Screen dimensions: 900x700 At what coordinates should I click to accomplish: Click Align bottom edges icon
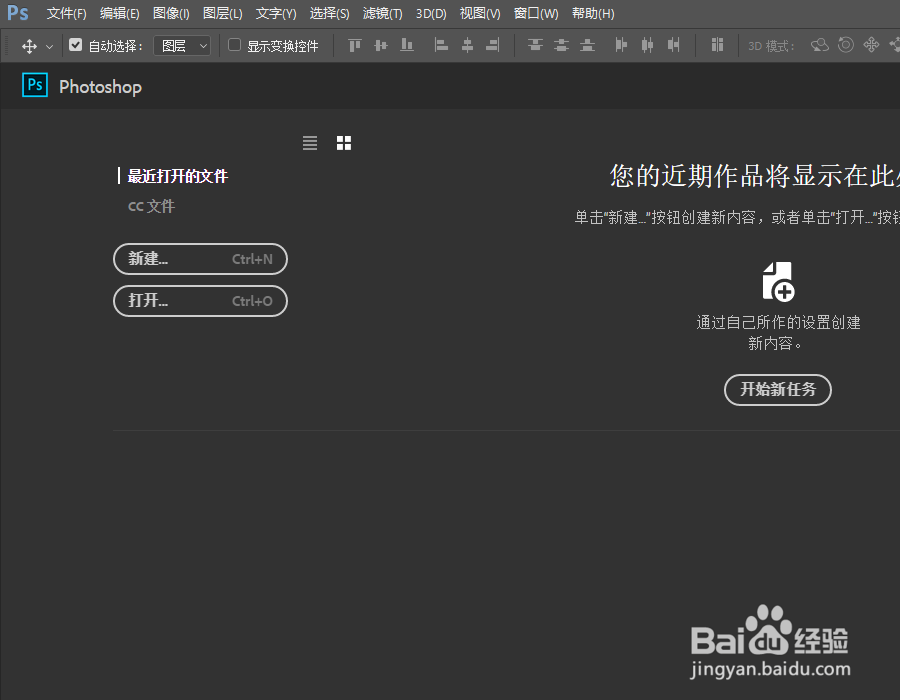[x=407, y=45]
